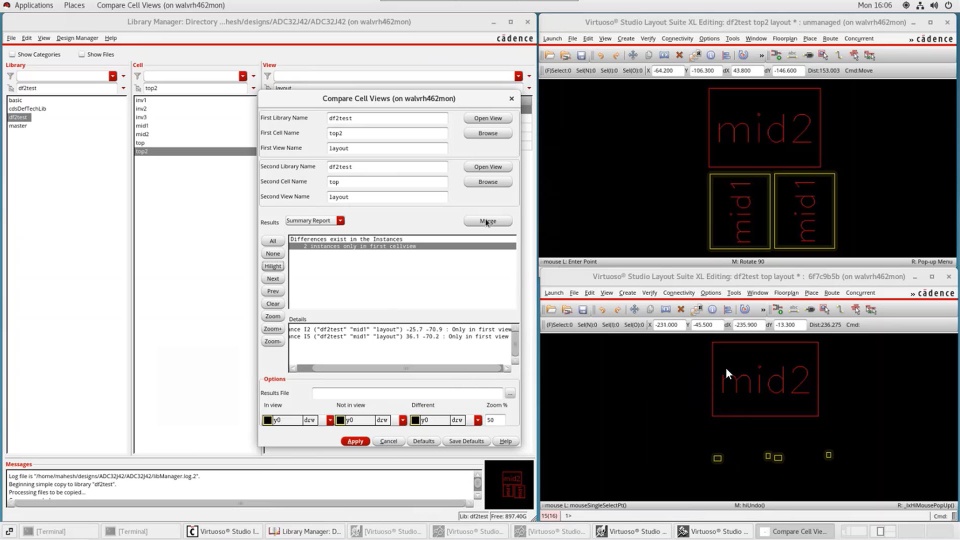The image size is (960, 540).
Task: Select the Move tool in top layout toolbar
Action: [634, 310]
